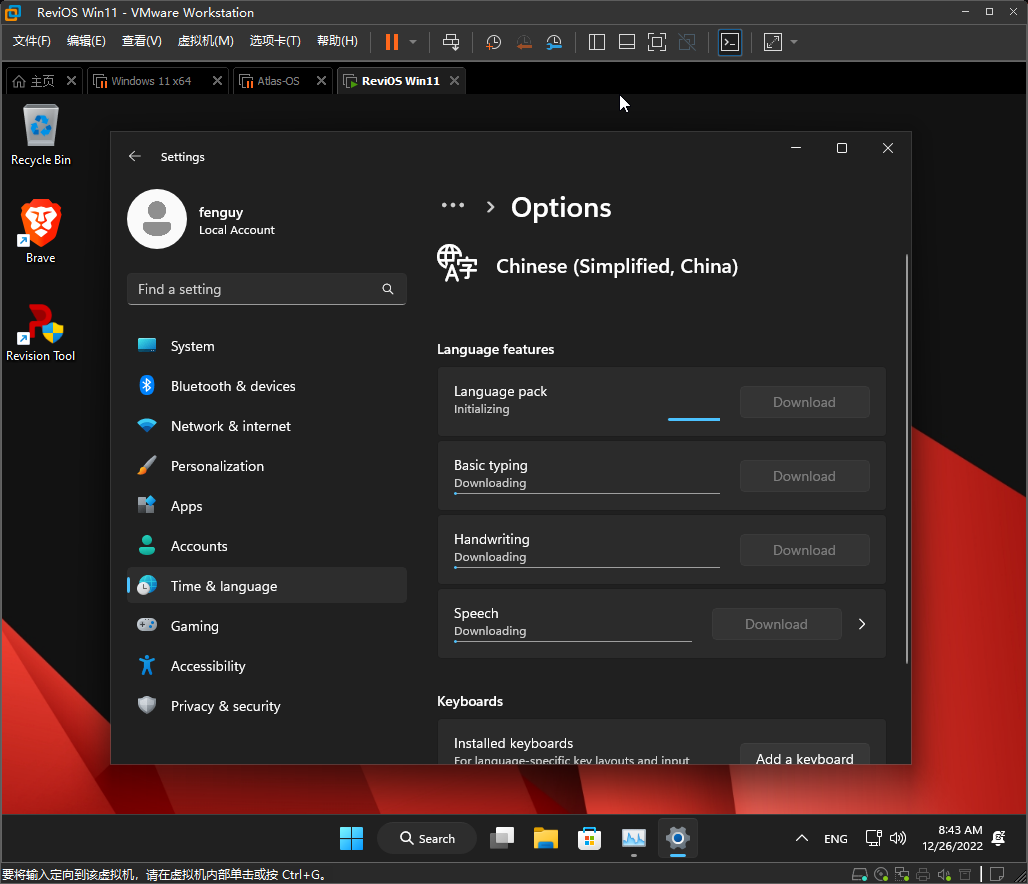Open the 虚拟机(M) menu
The image size is (1028, 884).
[x=205, y=41]
